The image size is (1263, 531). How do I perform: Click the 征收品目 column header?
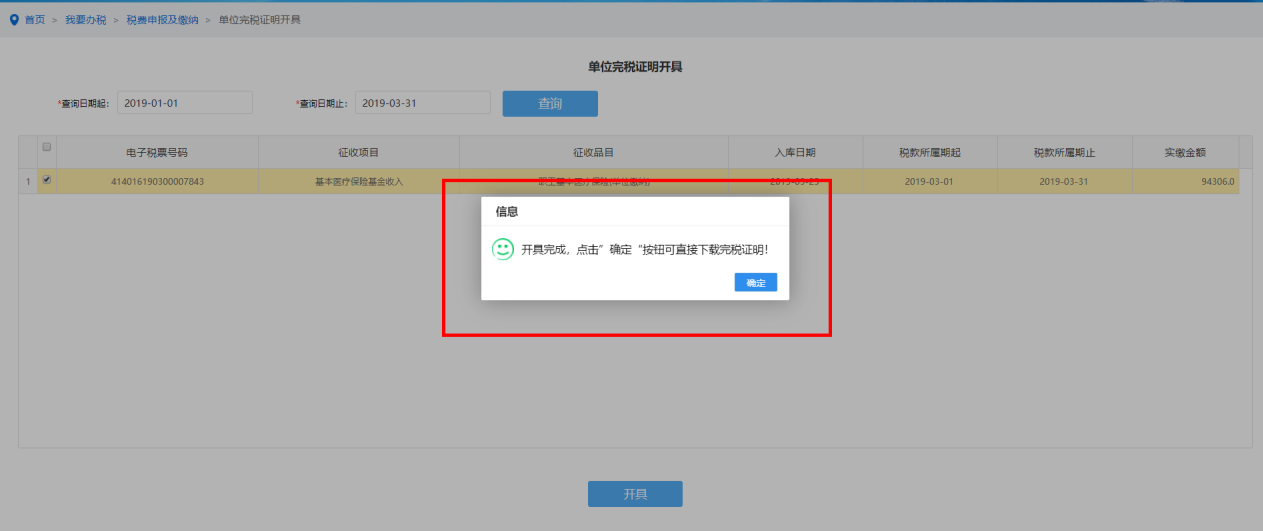594,152
